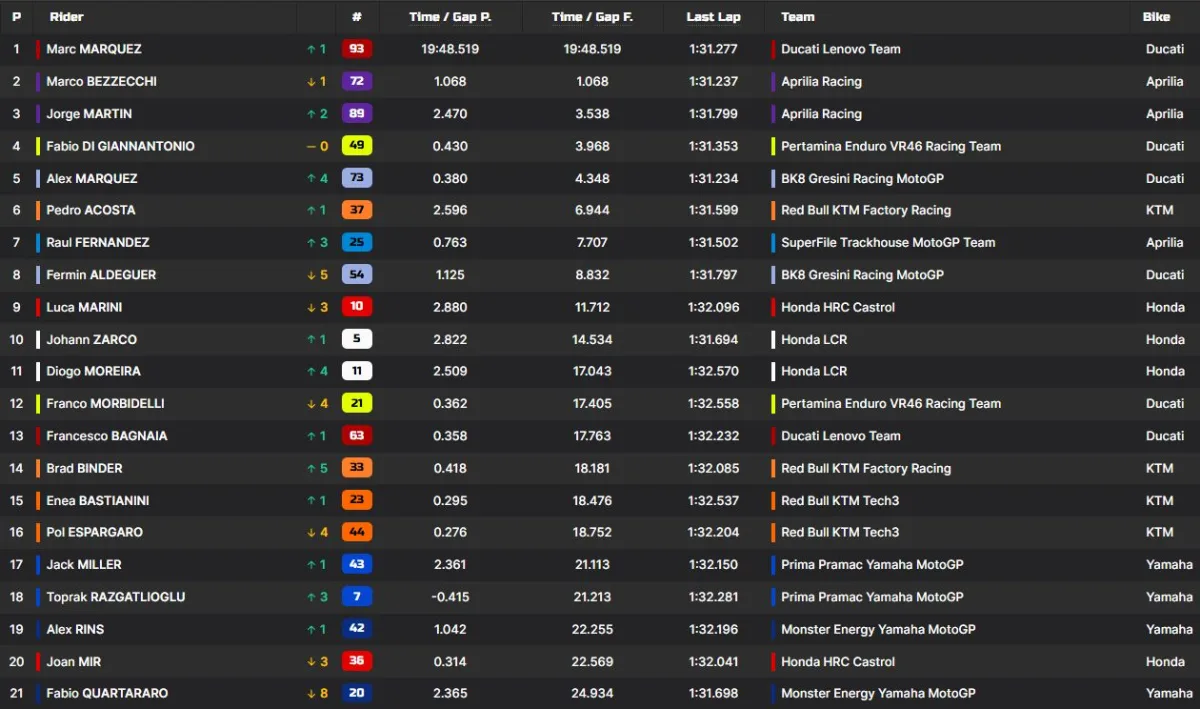Click Joan MIR's red number 36 badge
The image size is (1200, 709).
pos(357,661)
